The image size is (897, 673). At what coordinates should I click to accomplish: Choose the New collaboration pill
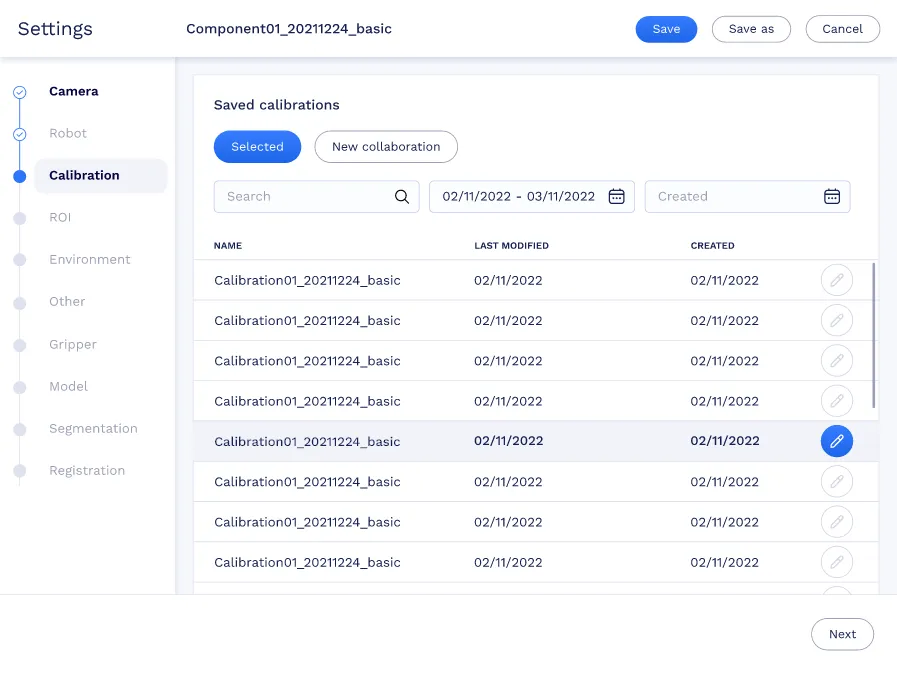(386, 147)
